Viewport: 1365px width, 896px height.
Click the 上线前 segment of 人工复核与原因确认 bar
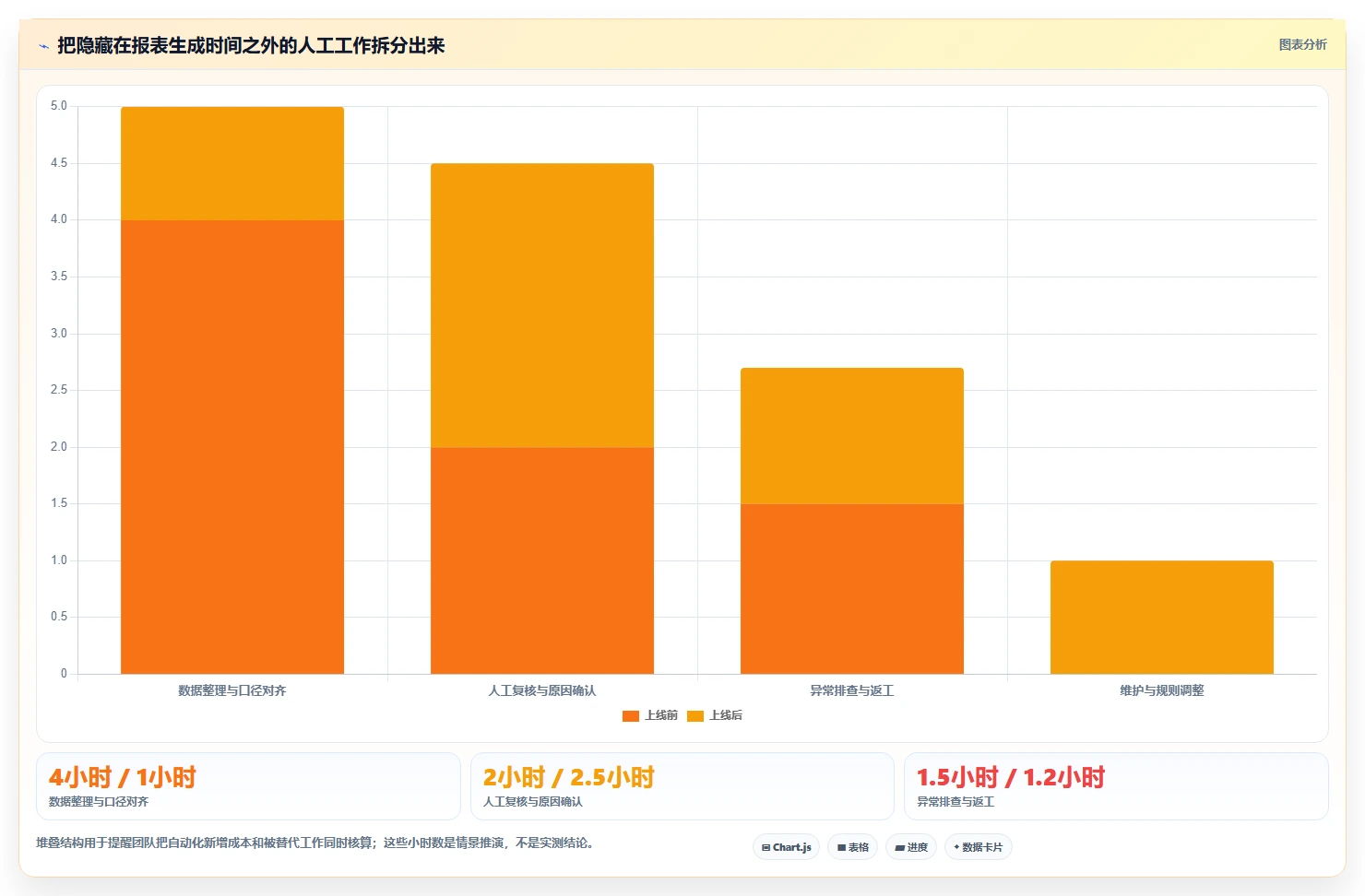coord(542,560)
